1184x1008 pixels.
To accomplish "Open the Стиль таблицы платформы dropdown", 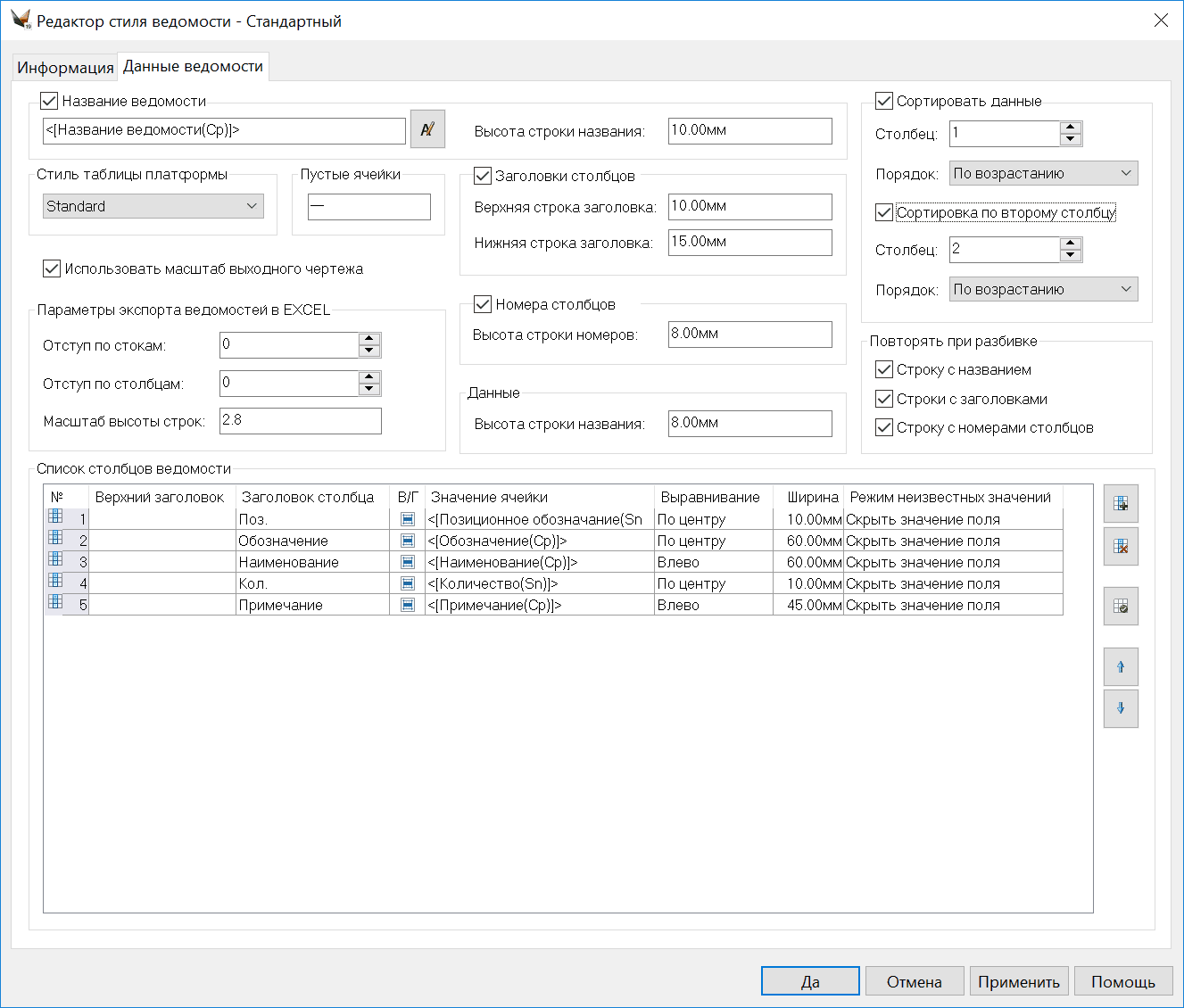I will tap(153, 206).
